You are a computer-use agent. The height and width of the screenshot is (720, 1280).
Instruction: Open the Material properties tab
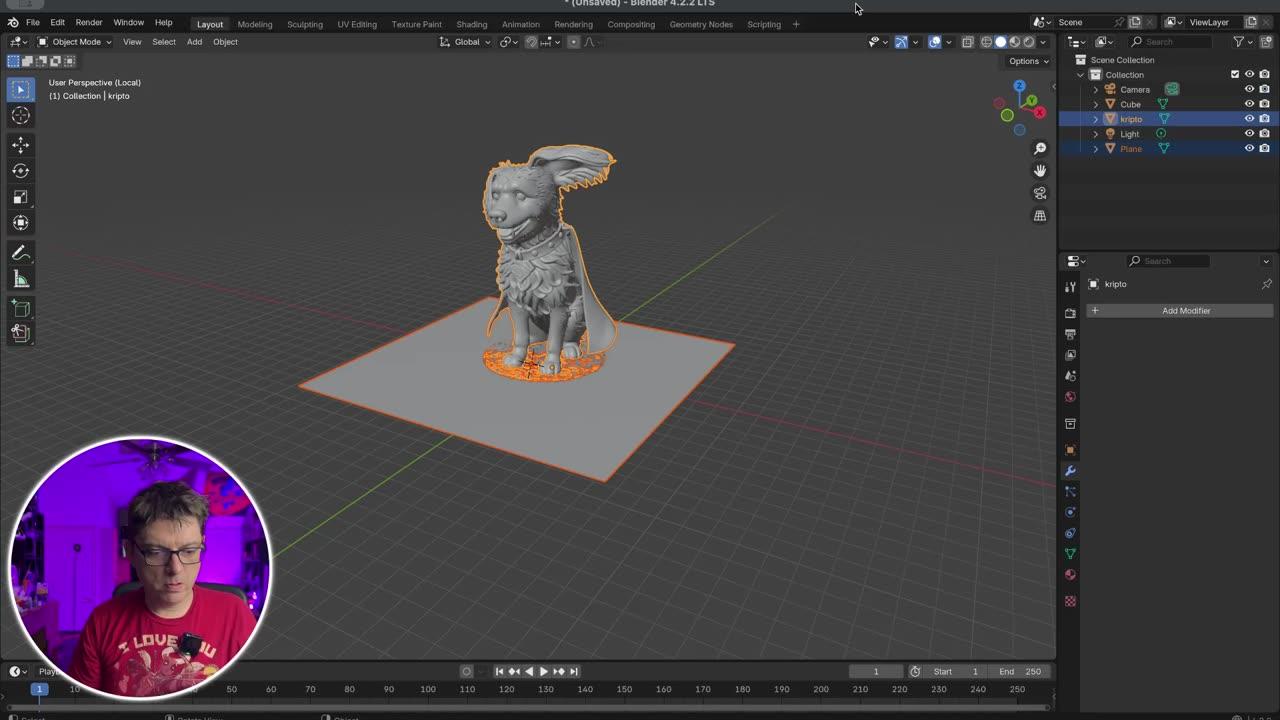(x=1070, y=575)
